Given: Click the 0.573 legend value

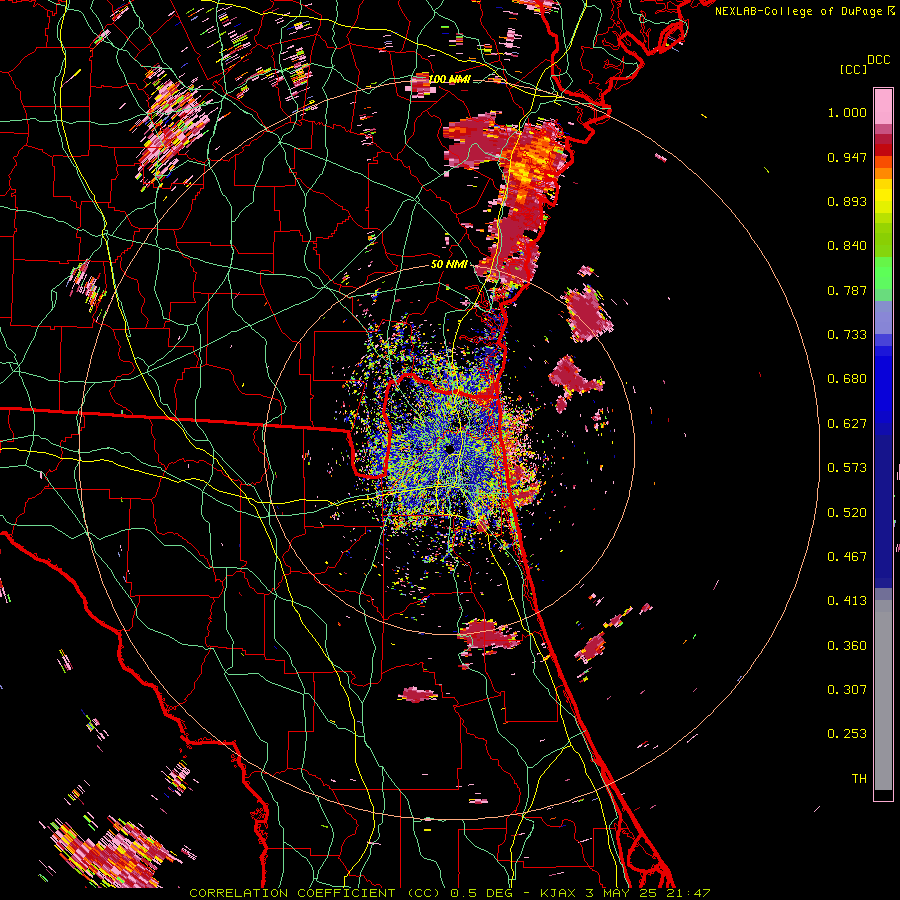Looking at the screenshot, I should click(847, 468).
